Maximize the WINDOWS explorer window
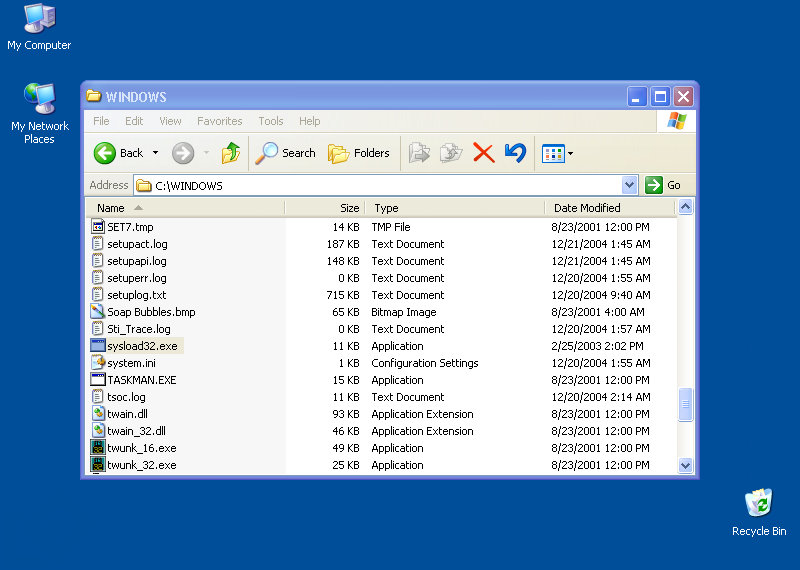The width and height of the screenshot is (800, 570). point(660,96)
